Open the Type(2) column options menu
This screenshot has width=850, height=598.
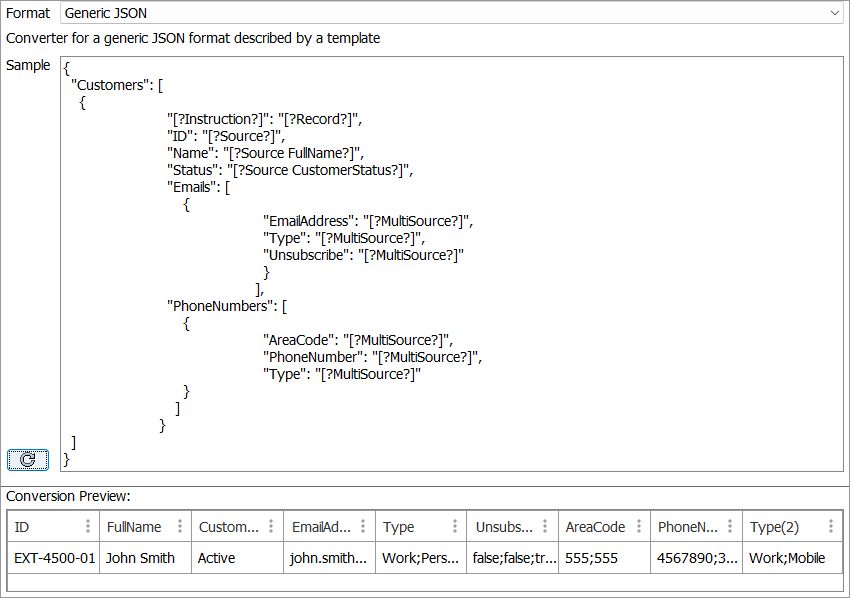830,527
